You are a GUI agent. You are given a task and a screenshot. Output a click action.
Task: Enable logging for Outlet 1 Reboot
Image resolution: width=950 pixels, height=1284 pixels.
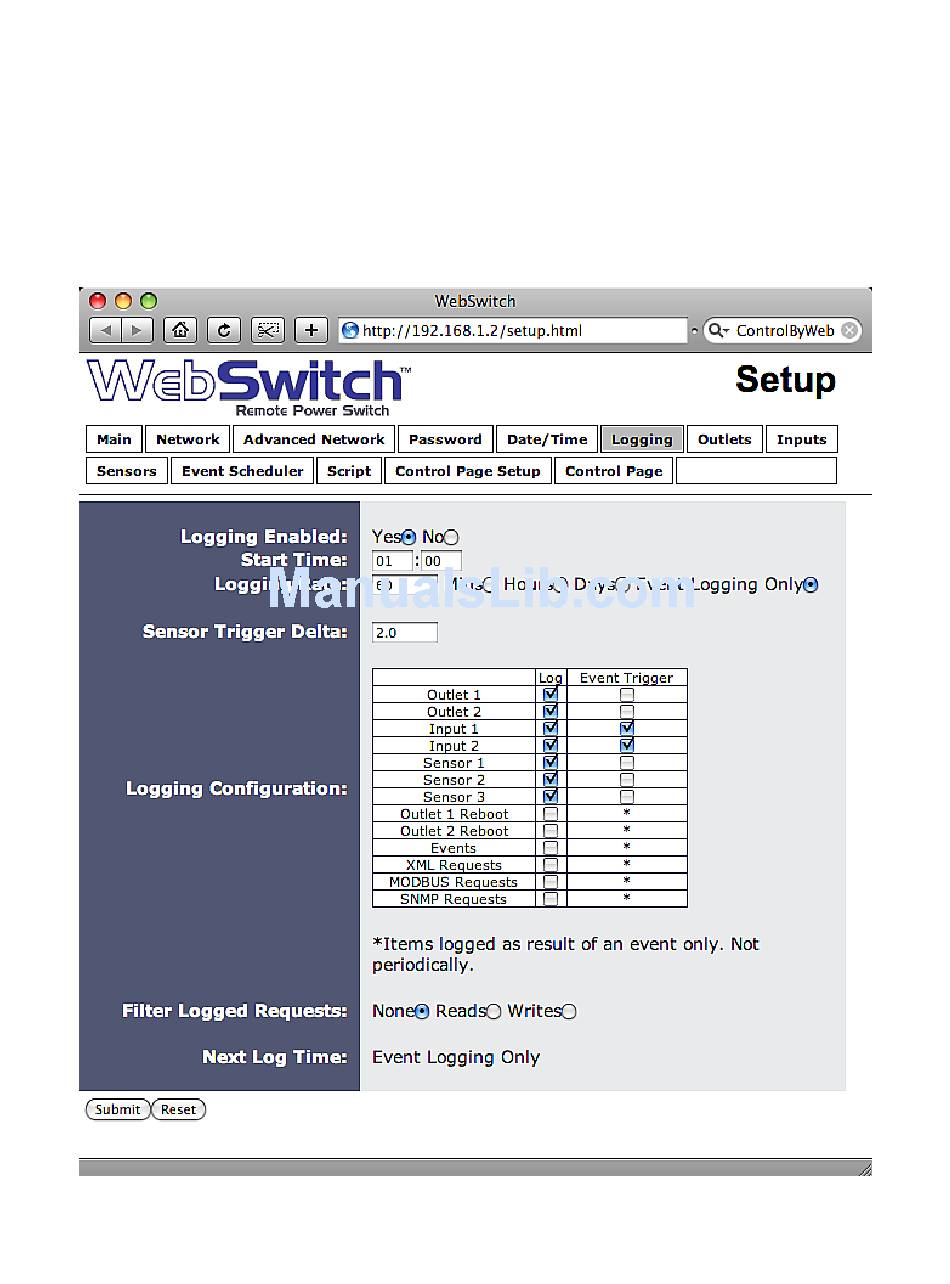(x=550, y=814)
